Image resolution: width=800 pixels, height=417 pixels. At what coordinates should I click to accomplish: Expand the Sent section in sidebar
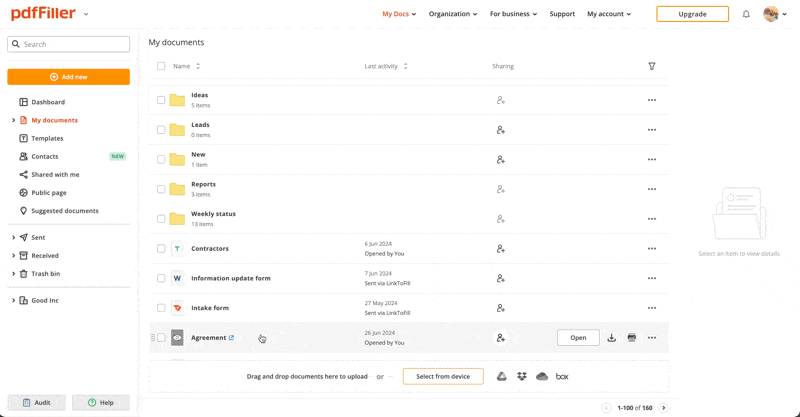point(13,238)
